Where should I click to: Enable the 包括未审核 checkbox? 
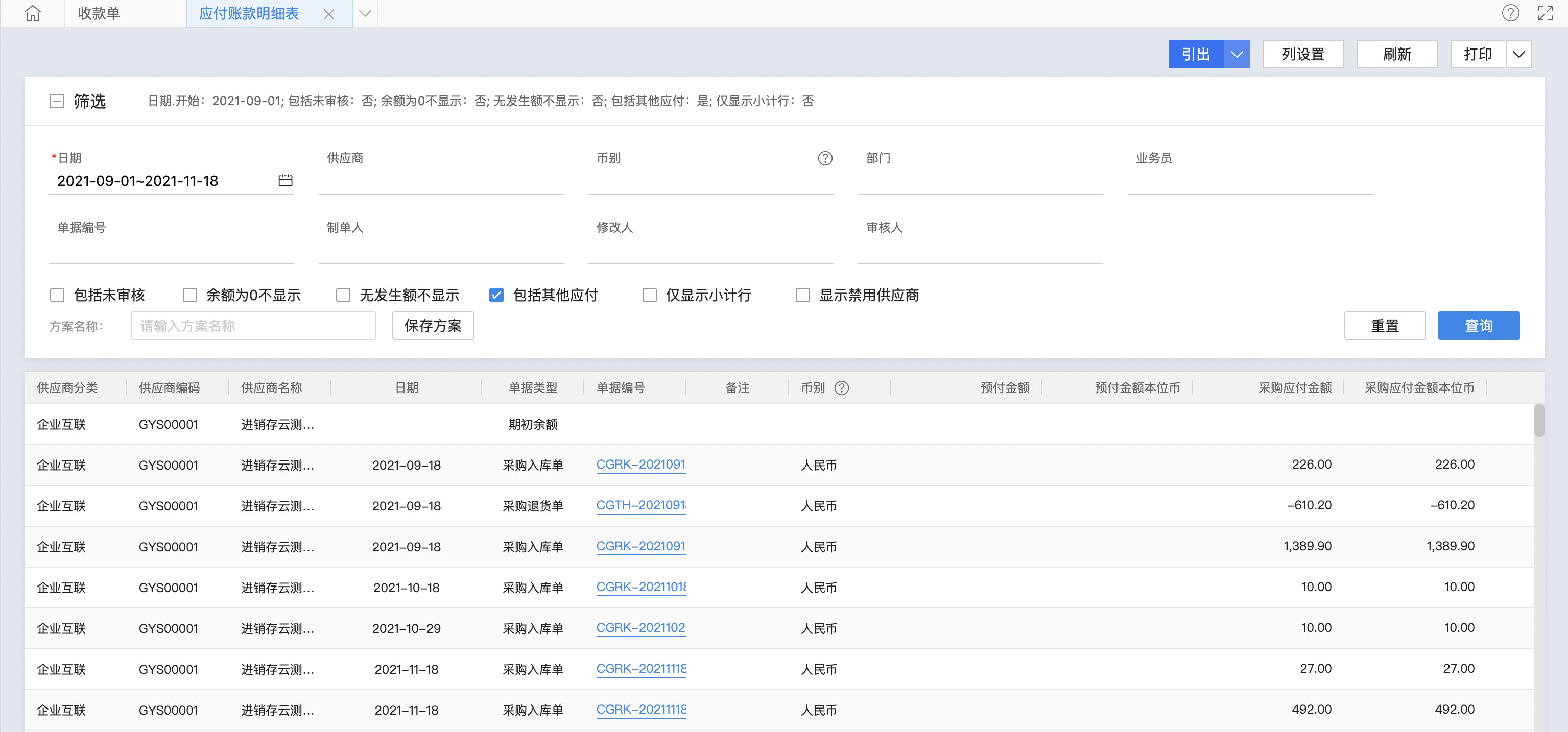coord(57,295)
